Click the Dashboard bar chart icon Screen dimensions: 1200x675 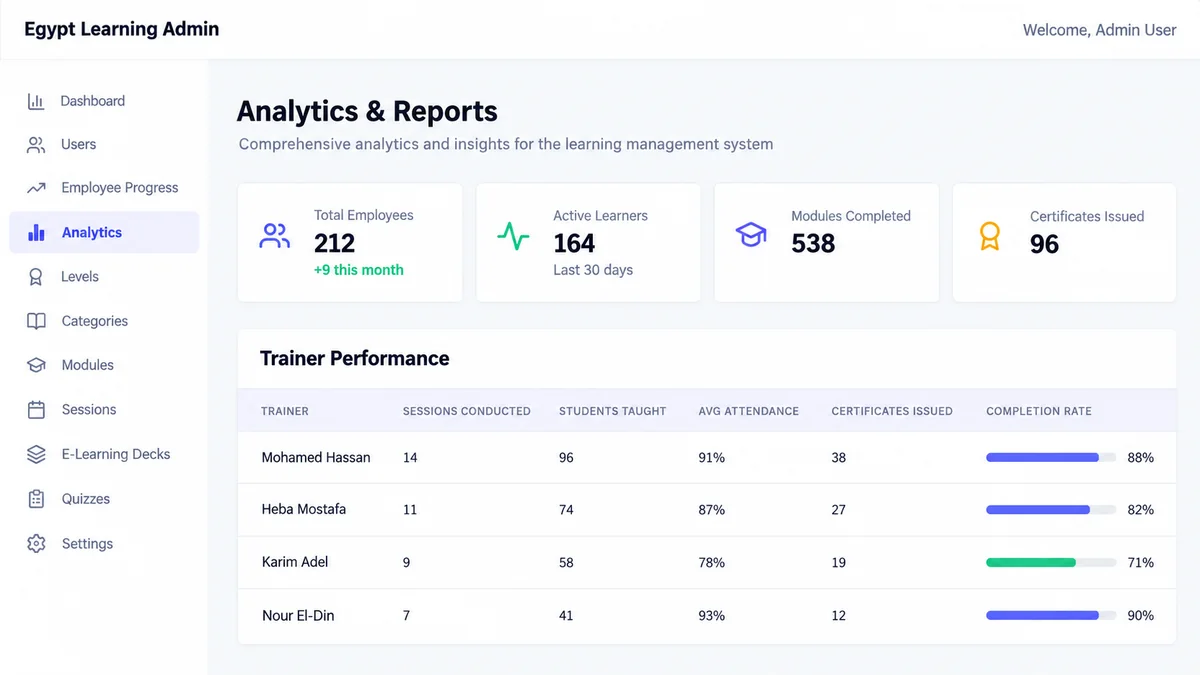click(x=36, y=101)
